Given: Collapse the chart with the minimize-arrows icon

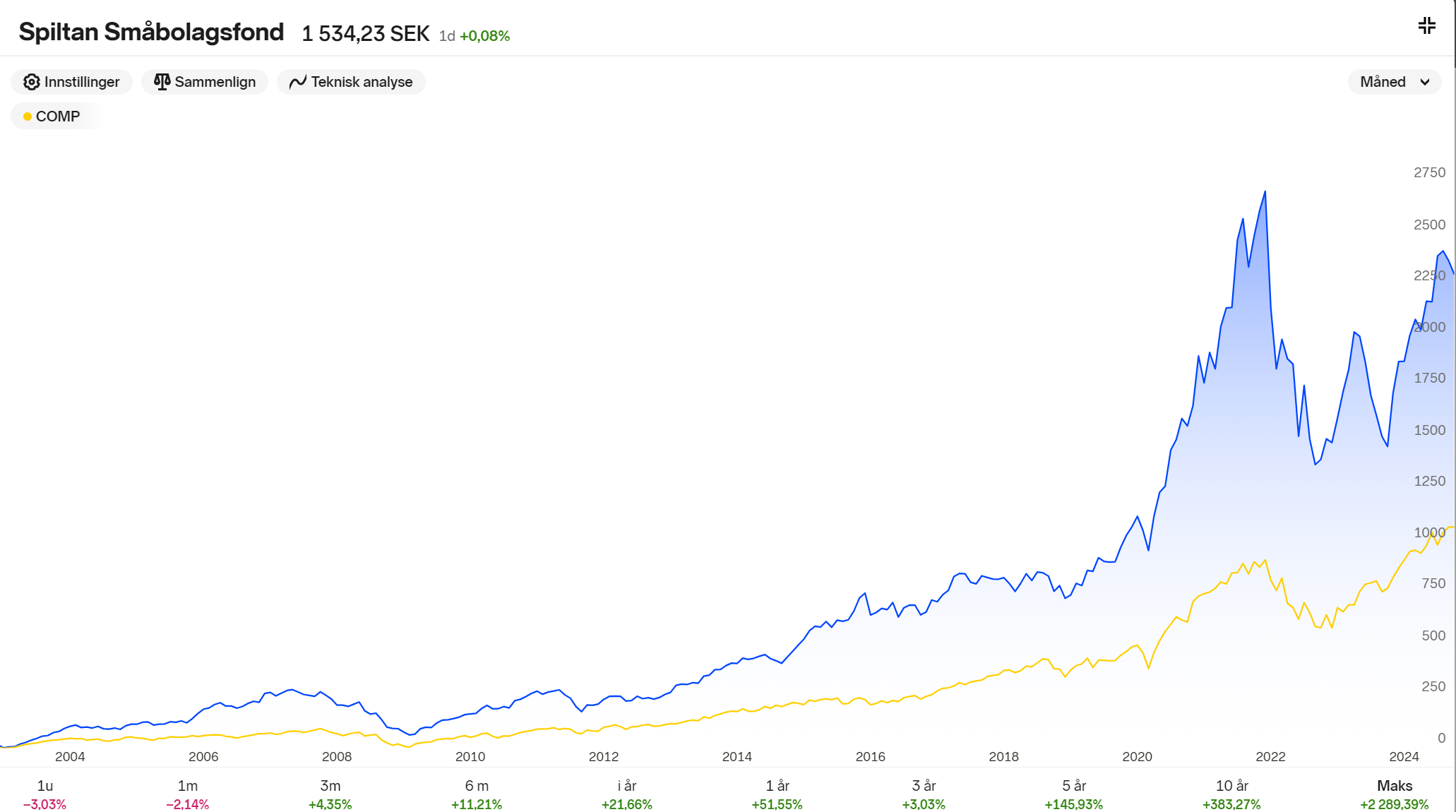Looking at the screenshot, I should (1426, 26).
